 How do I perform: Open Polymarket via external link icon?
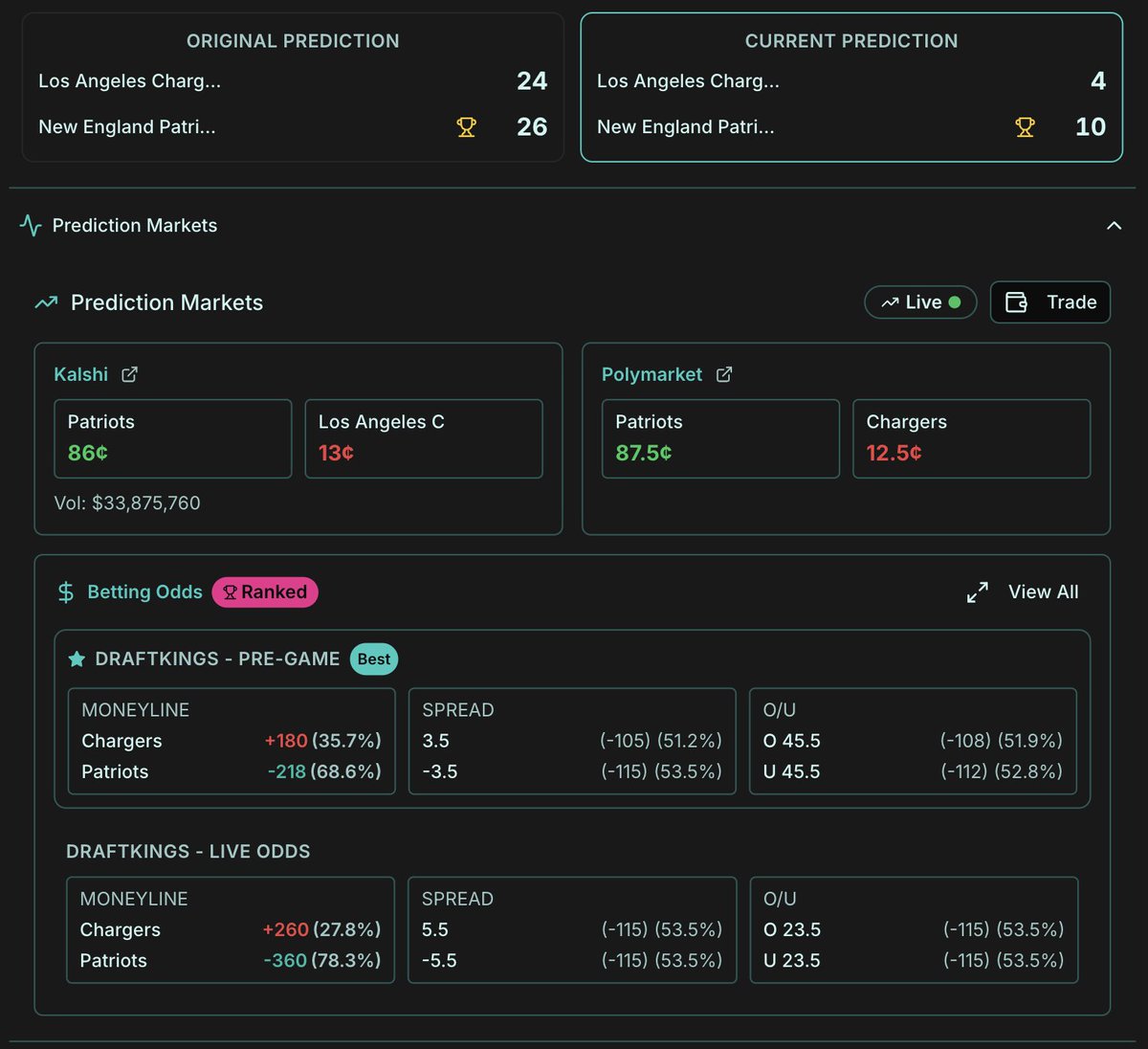725,374
